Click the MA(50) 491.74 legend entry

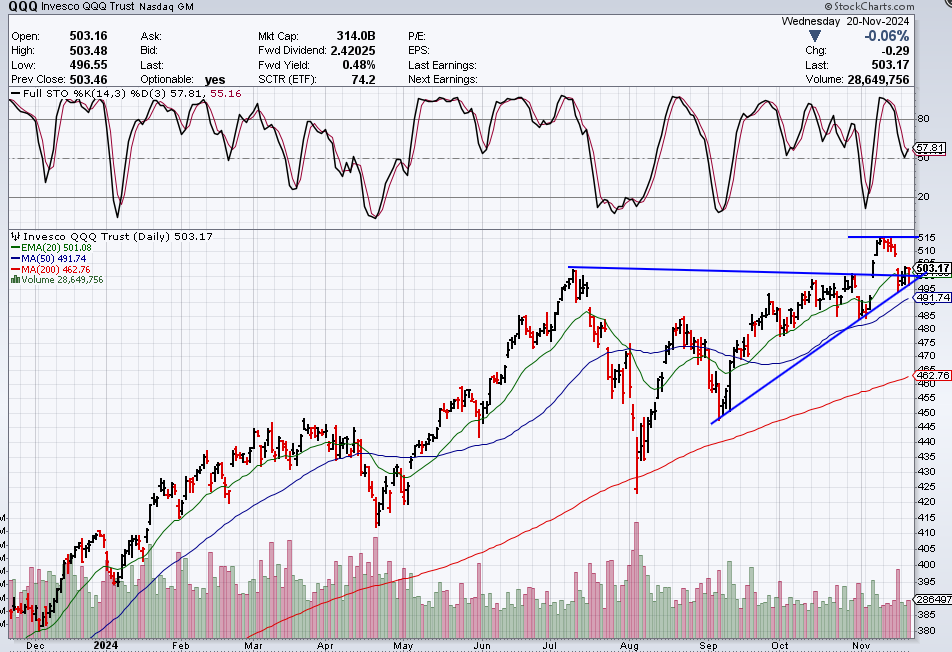point(49,259)
